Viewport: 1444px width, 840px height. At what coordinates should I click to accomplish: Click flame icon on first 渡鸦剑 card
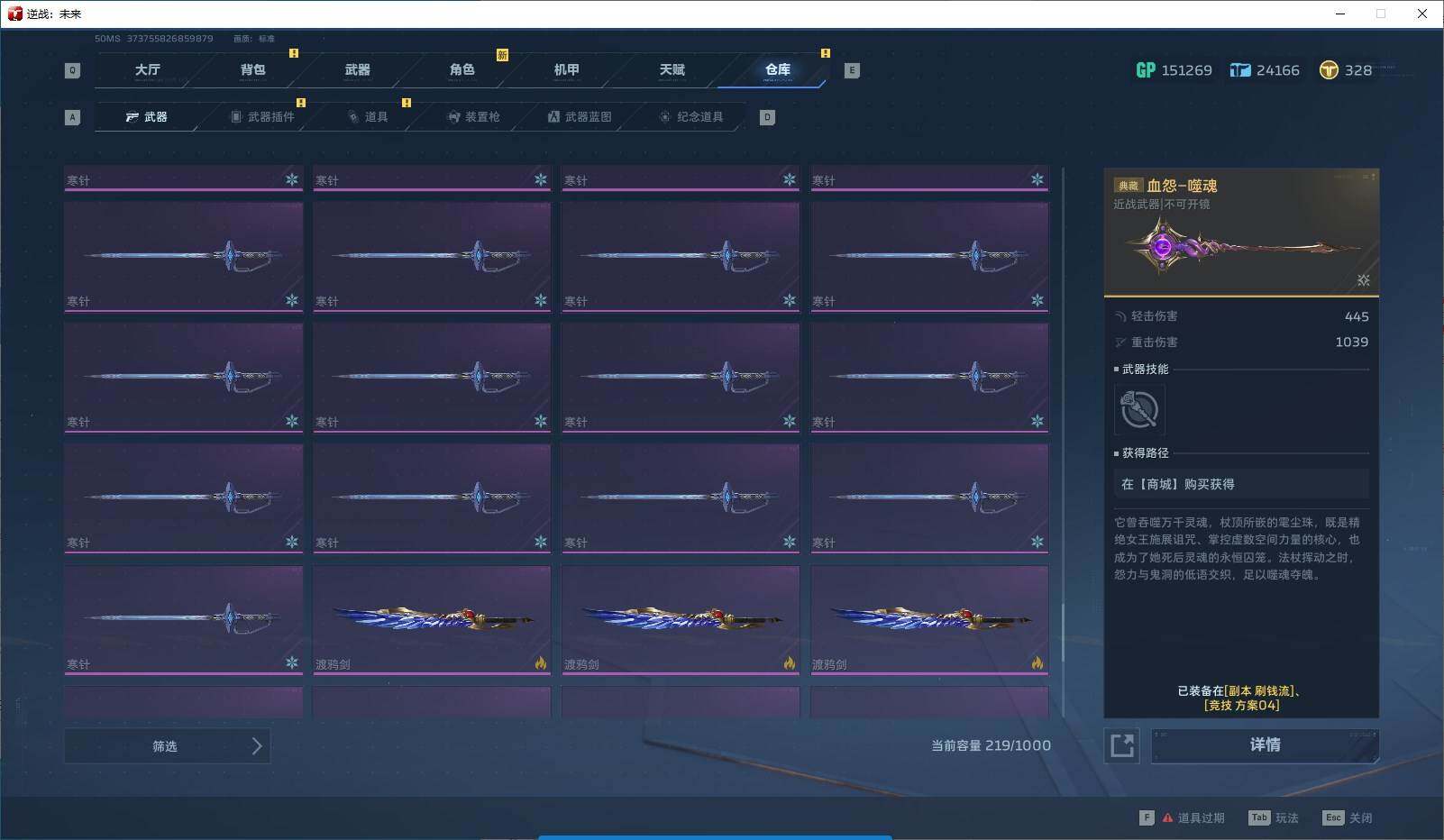pyautogui.click(x=540, y=663)
